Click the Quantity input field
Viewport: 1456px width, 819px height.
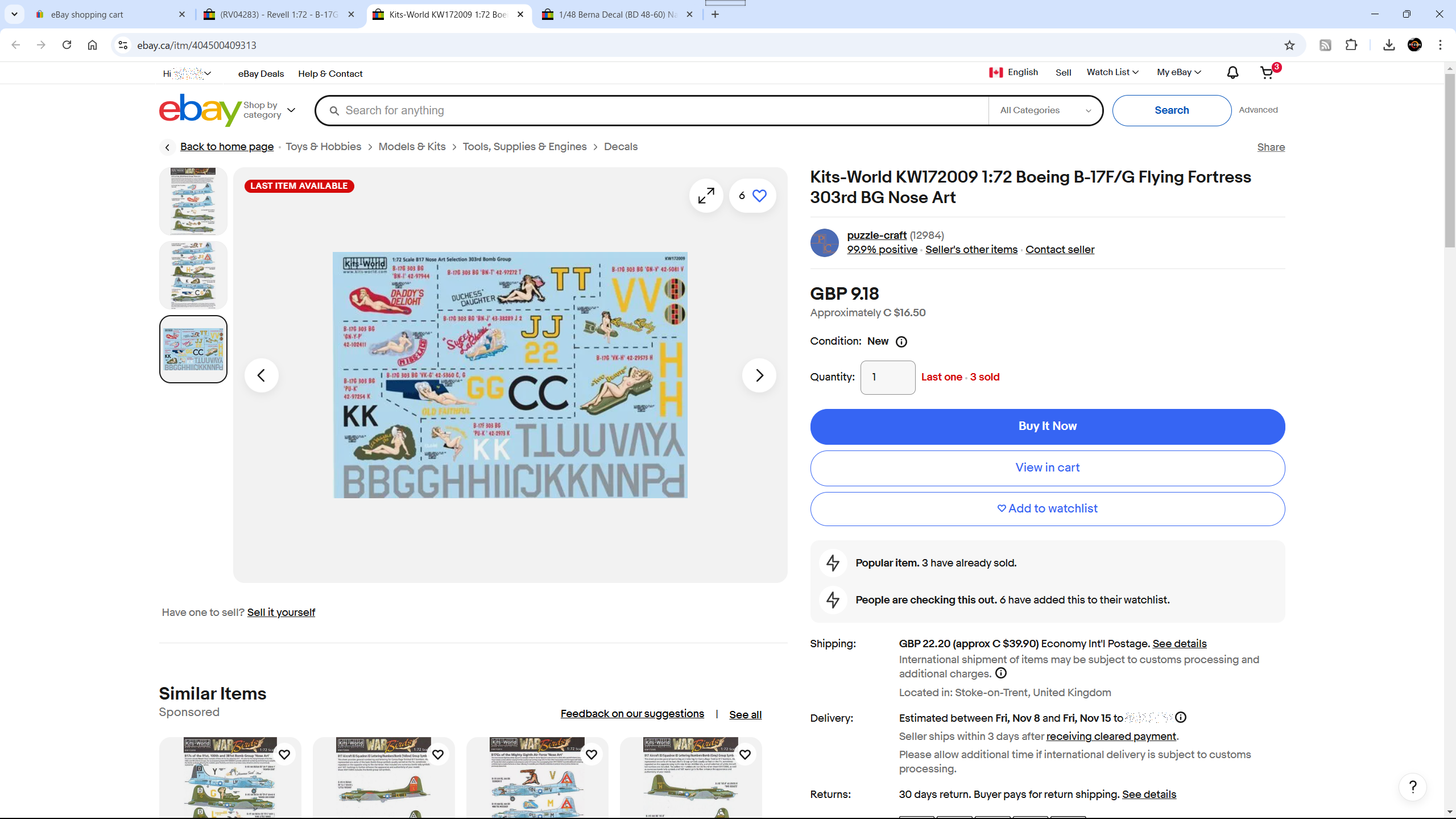(888, 377)
